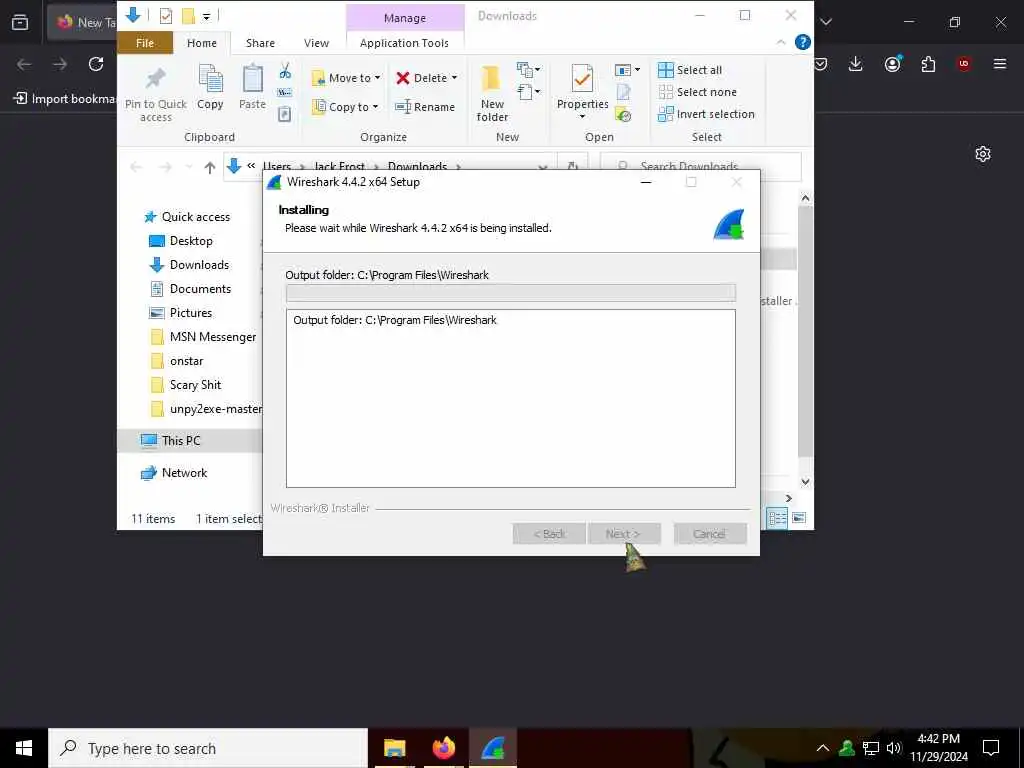The height and width of the screenshot is (768, 1024).
Task: Open Firefox list all tabs chevron
Action: tap(826, 22)
